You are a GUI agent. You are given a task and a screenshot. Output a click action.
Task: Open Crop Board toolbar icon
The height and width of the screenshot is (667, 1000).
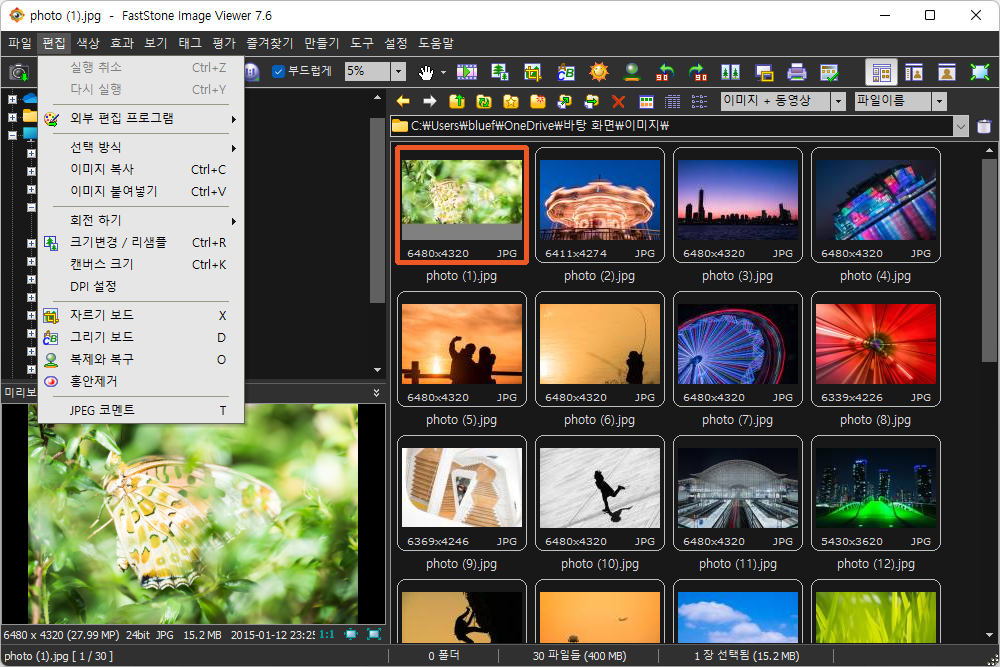pos(533,72)
